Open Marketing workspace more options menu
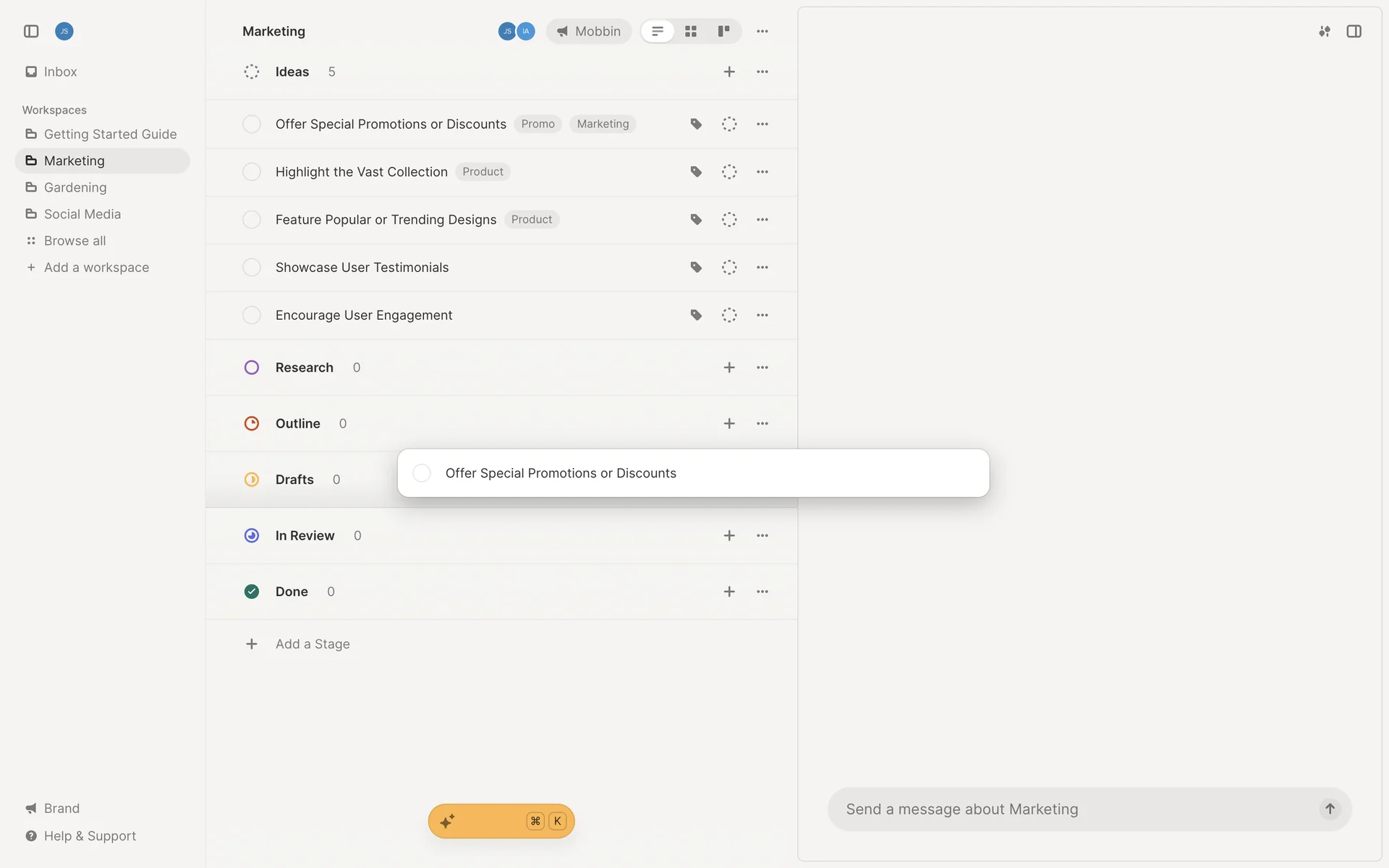The width and height of the screenshot is (1389, 868). 763,31
